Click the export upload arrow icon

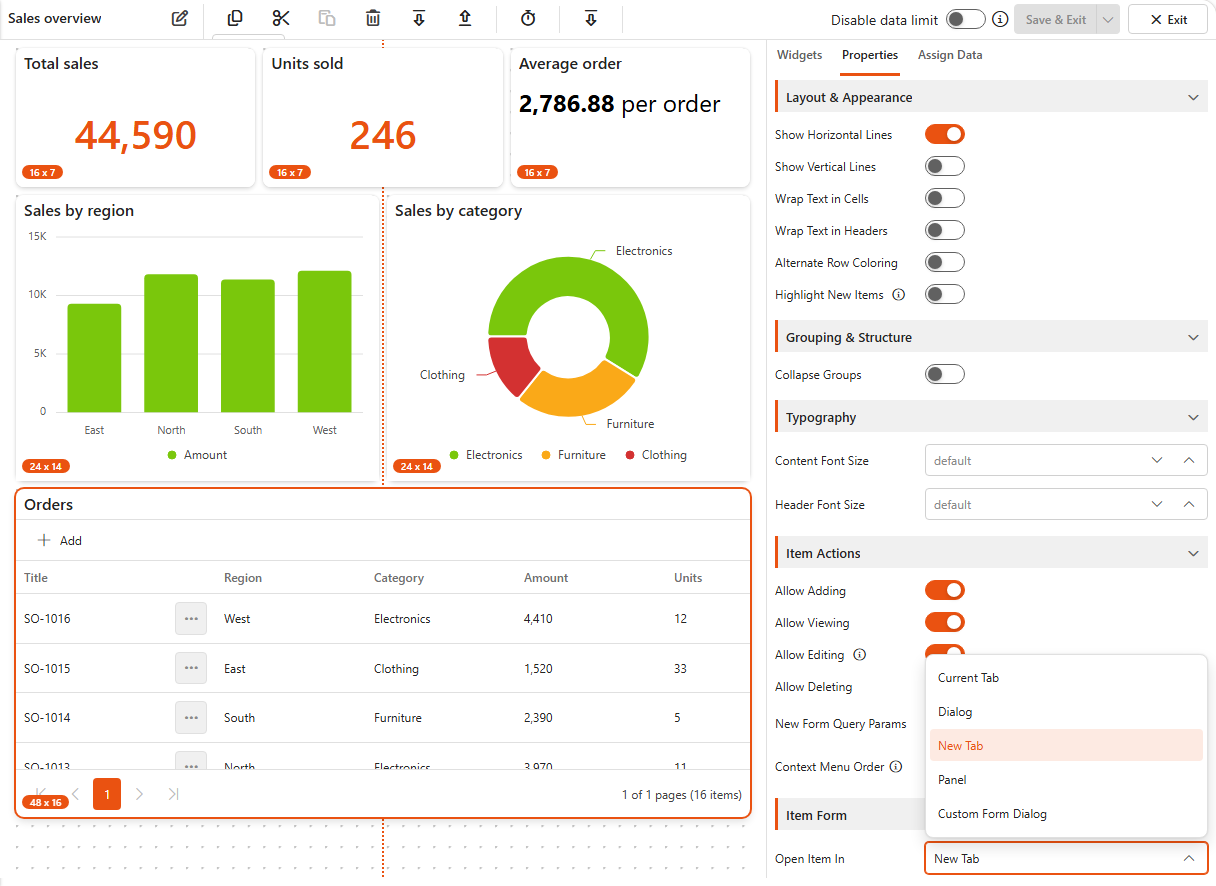[x=465, y=19]
